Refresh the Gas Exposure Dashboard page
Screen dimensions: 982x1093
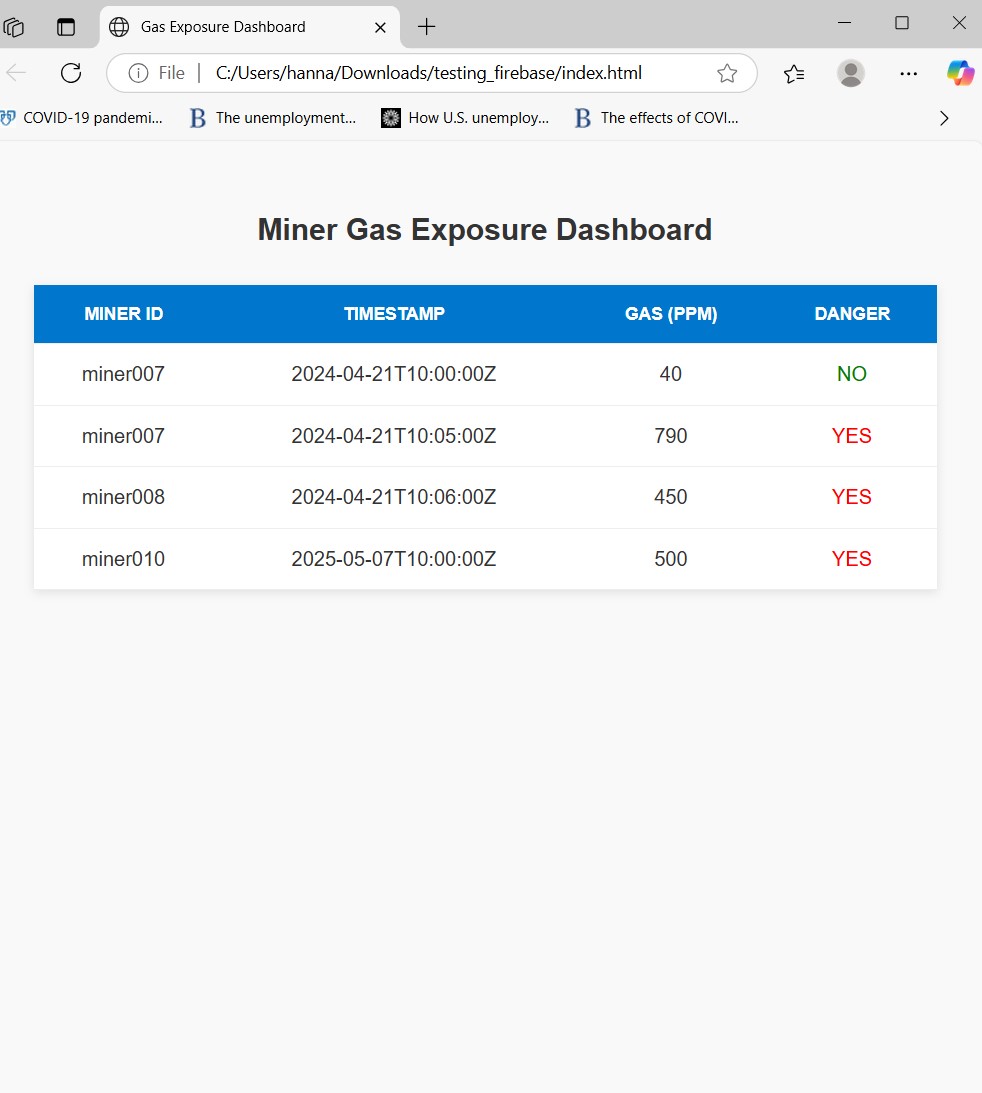coord(71,73)
